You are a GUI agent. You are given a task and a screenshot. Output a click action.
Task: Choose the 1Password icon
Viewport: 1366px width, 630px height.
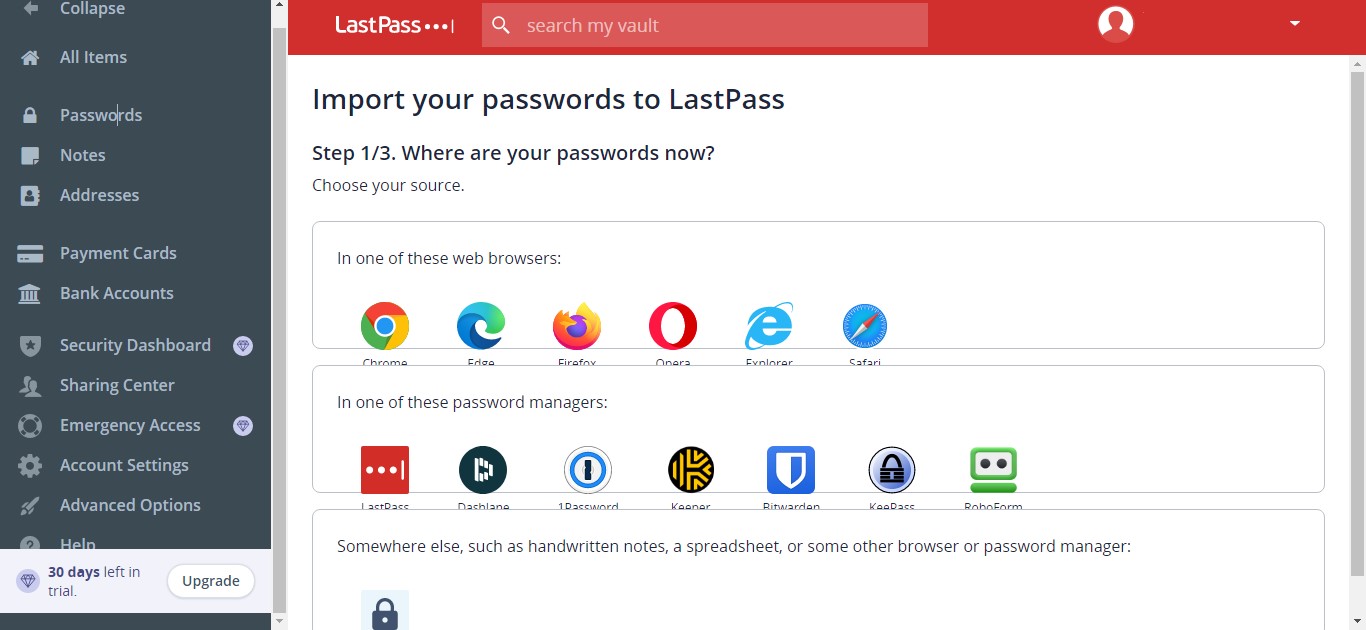[x=588, y=470]
